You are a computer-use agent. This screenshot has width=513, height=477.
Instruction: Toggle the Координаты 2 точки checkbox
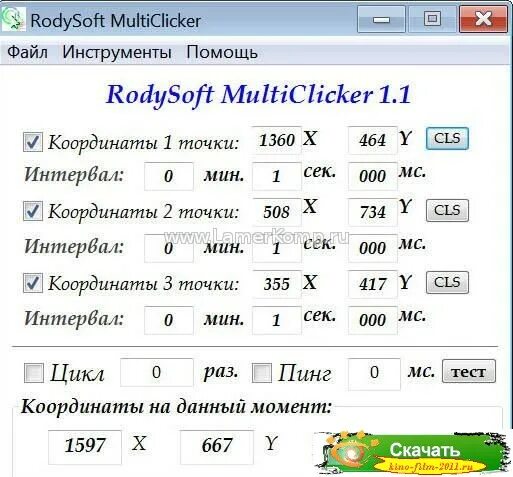[33, 211]
